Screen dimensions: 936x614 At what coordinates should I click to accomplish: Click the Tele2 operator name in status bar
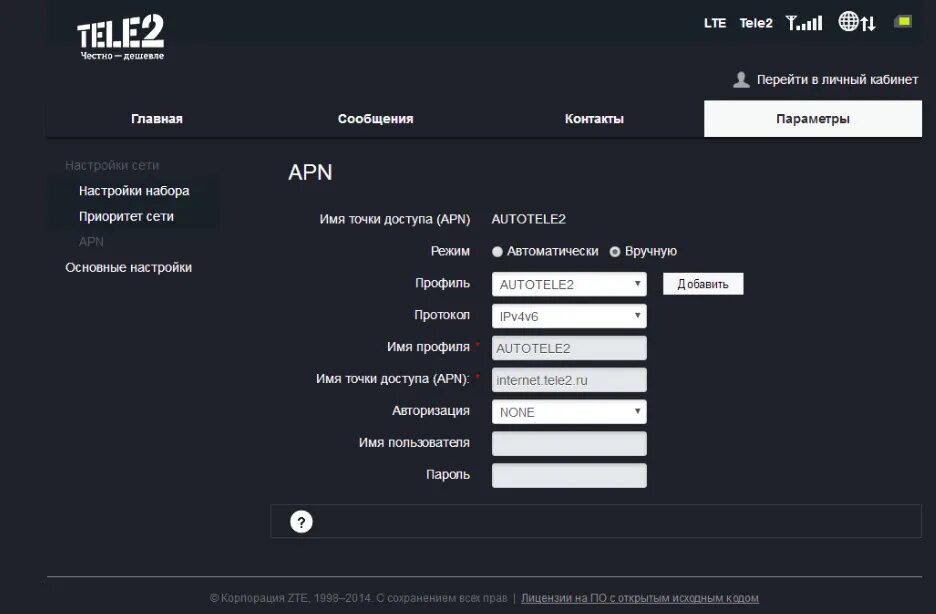click(756, 23)
